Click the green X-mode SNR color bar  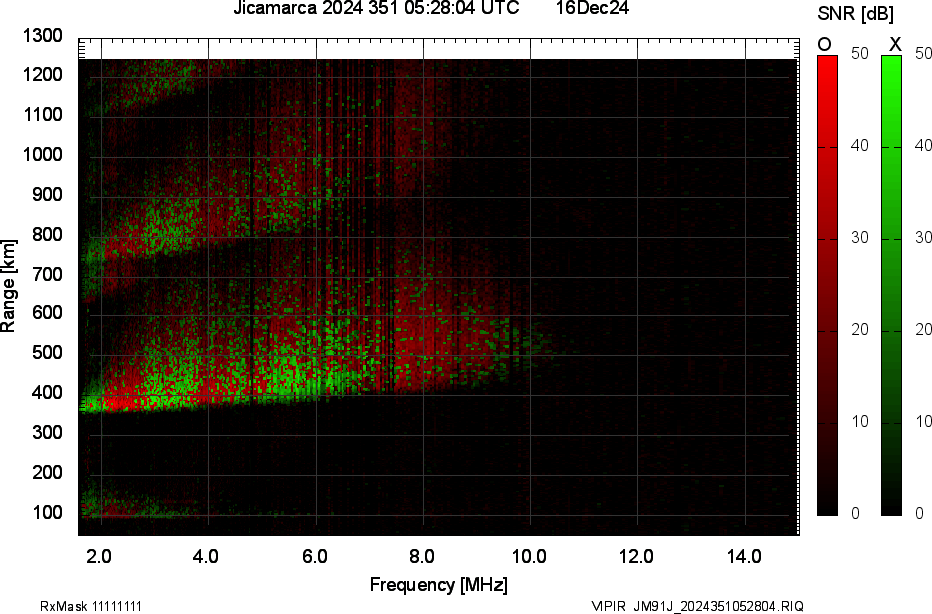pos(891,285)
